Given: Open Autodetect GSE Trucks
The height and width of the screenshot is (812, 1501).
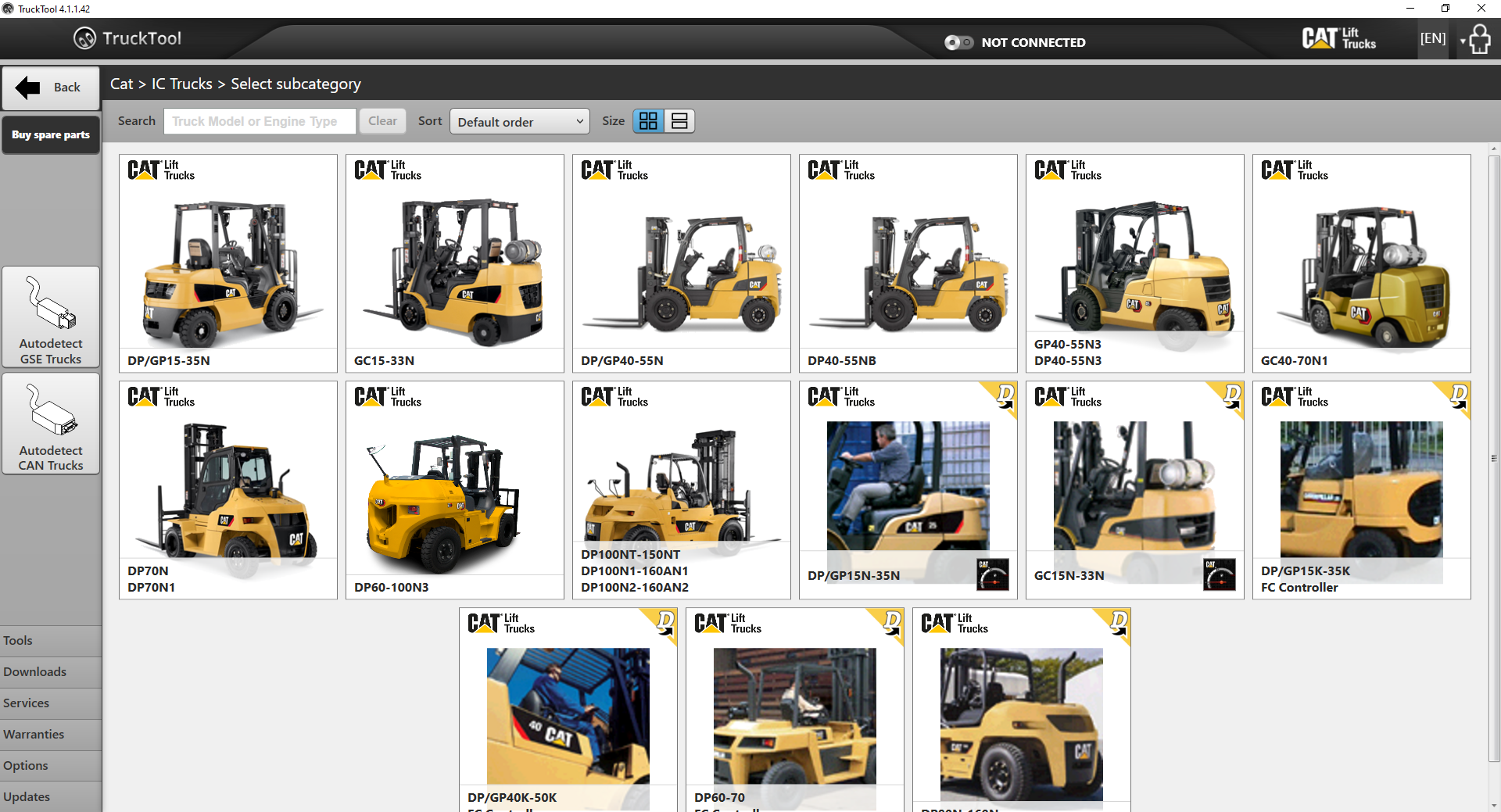Looking at the screenshot, I should point(51,317).
